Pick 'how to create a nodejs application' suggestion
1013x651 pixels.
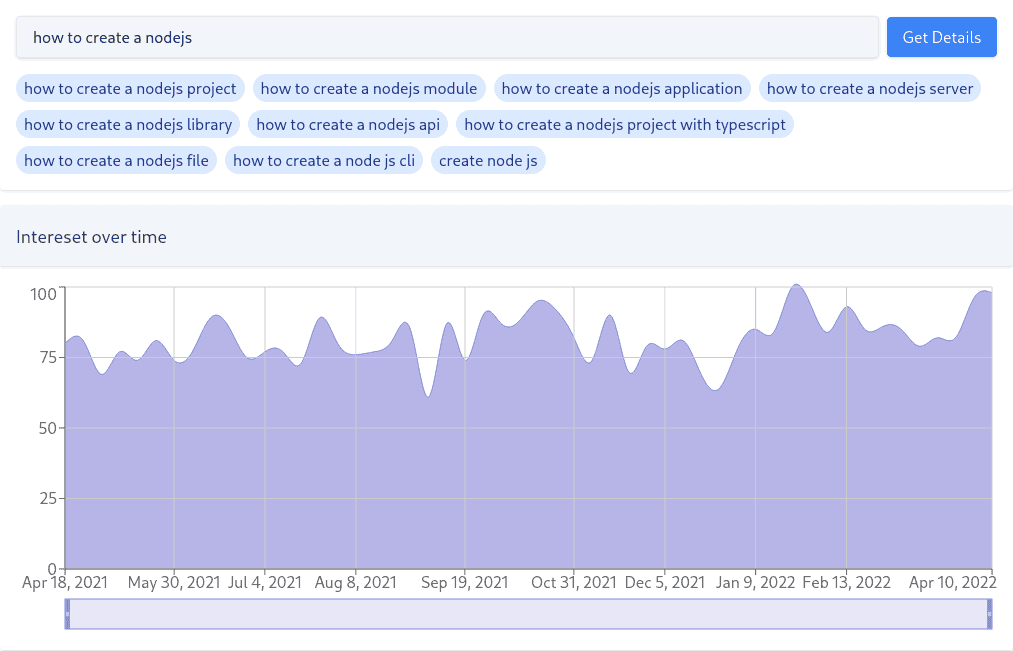pos(622,88)
